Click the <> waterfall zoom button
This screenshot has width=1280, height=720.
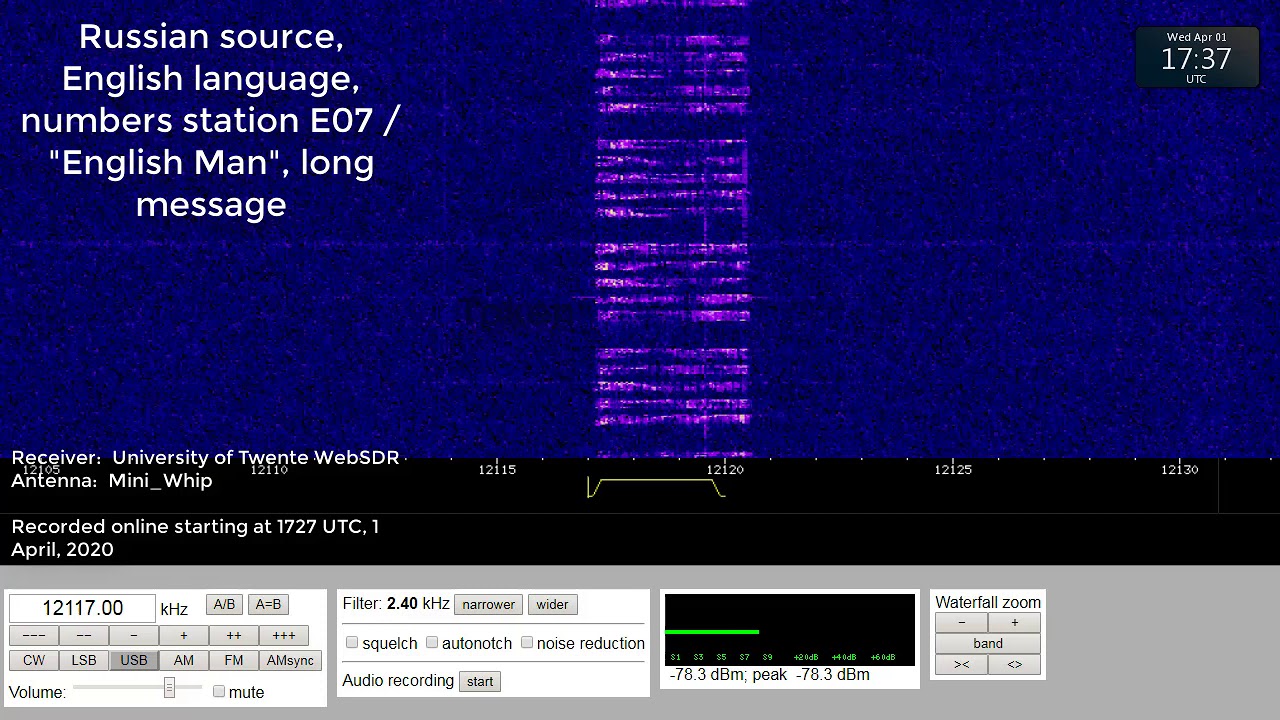pyautogui.click(x=1015, y=665)
